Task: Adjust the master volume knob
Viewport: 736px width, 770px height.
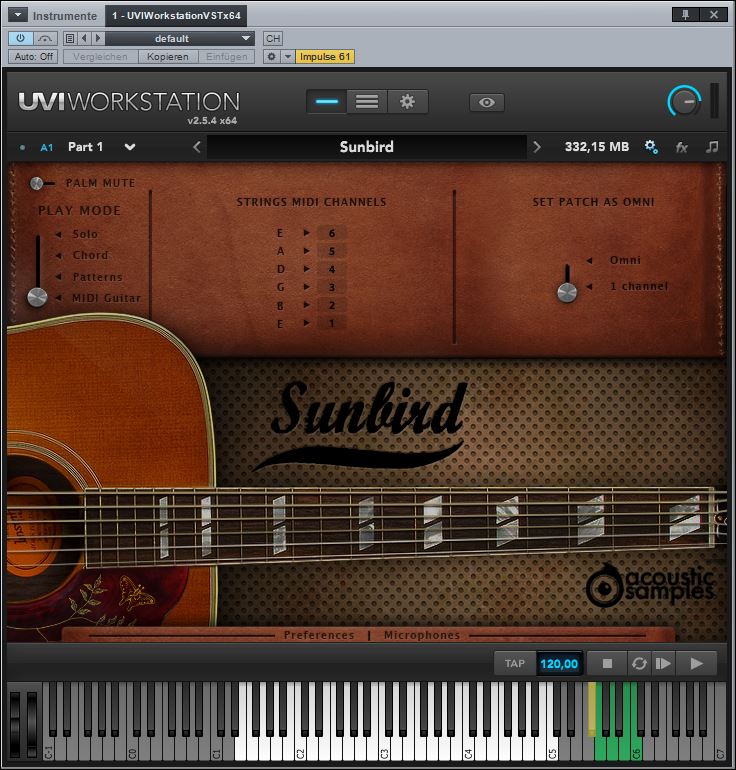Action: [x=684, y=102]
